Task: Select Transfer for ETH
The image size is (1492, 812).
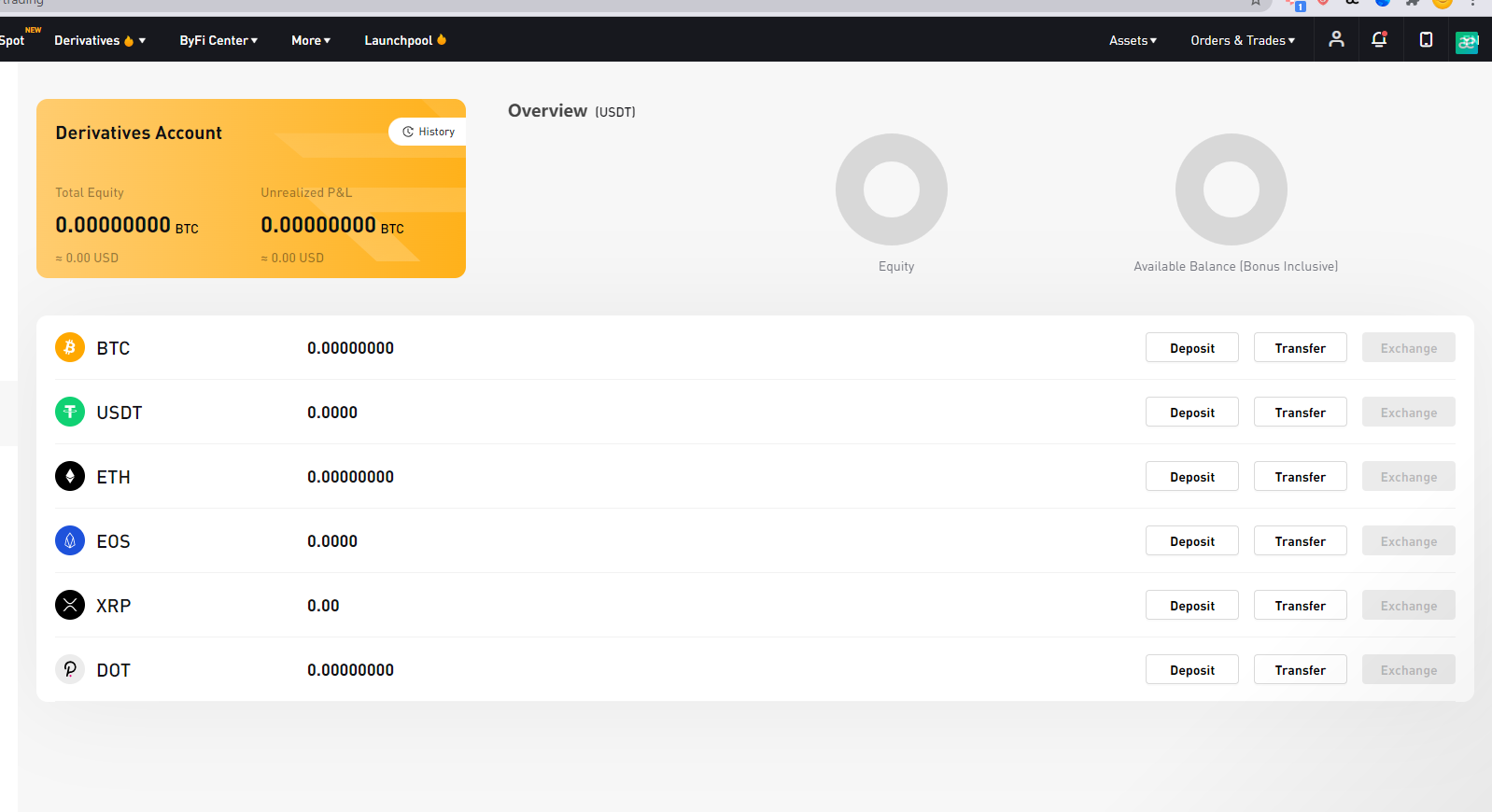Action: coord(1301,476)
